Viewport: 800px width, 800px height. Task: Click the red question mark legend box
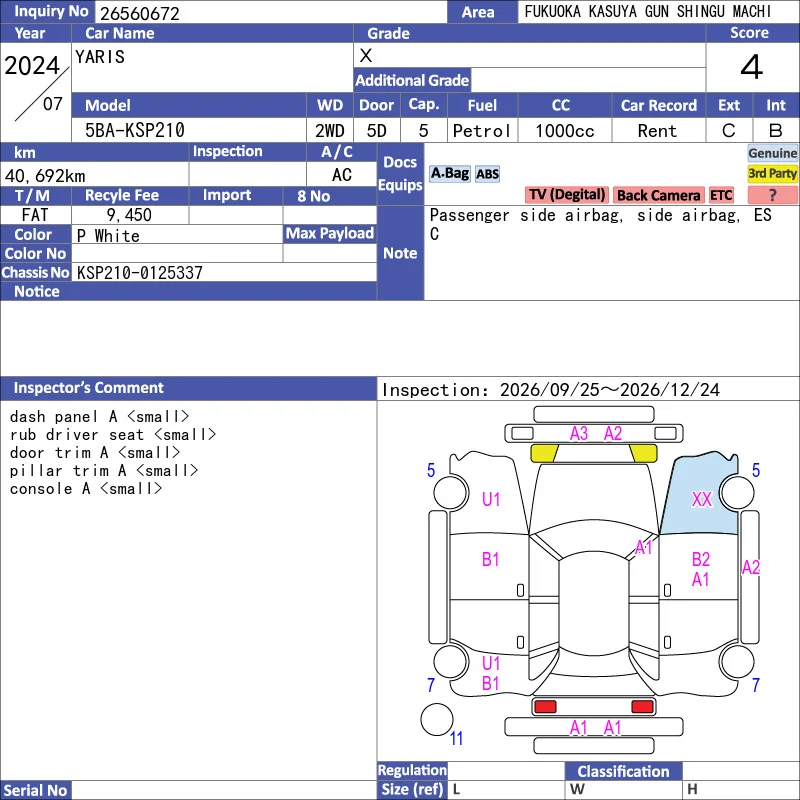(x=772, y=195)
